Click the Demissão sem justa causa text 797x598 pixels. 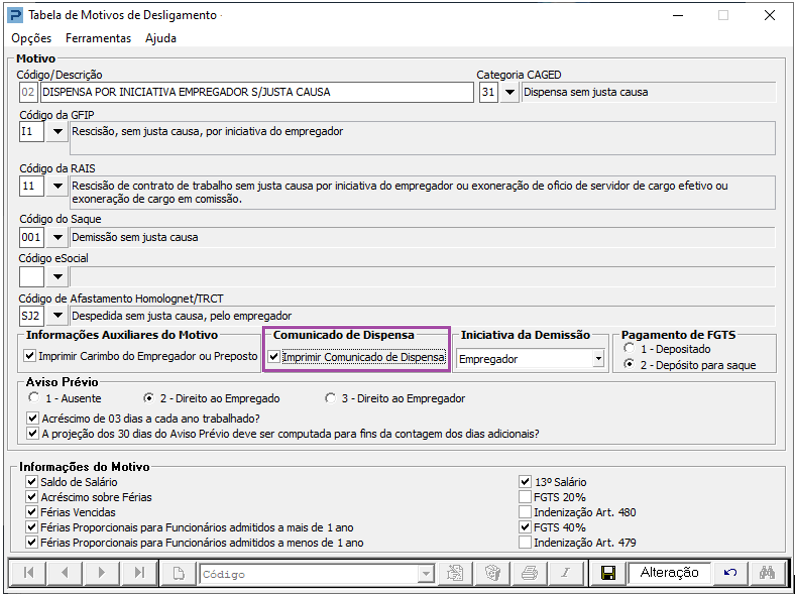click(x=135, y=237)
